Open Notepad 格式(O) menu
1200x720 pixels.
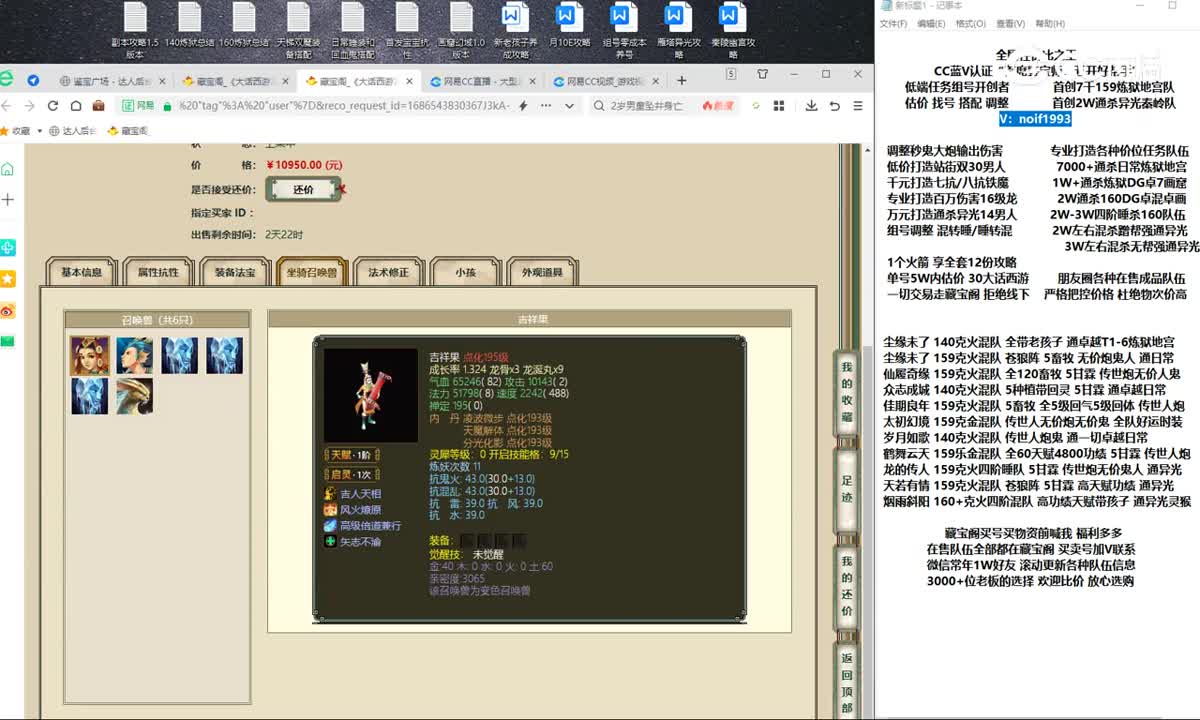970,24
